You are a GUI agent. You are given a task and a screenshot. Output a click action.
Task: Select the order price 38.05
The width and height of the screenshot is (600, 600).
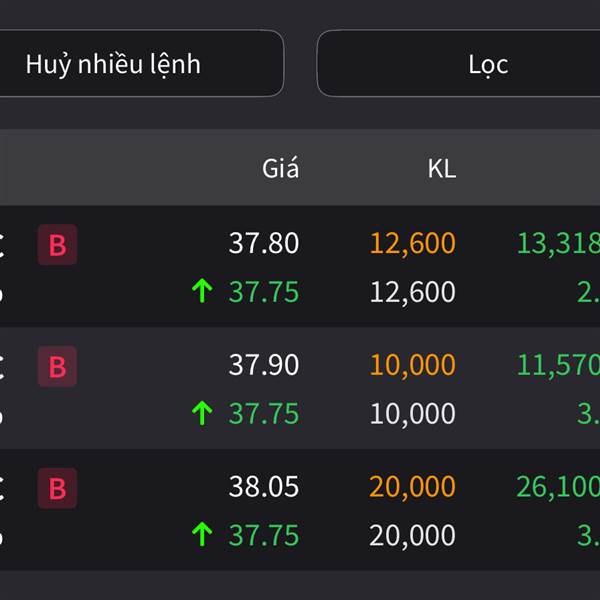pyautogui.click(x=264, y=488)
